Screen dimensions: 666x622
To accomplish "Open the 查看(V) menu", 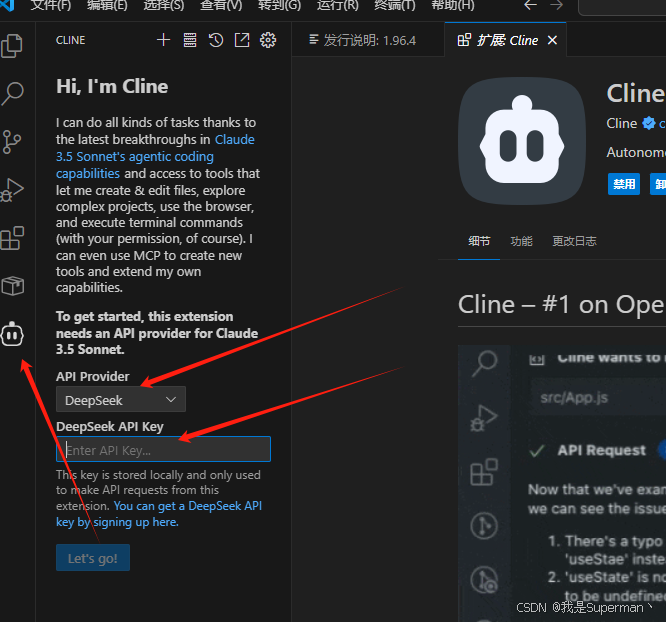I will tap(221, 6).
